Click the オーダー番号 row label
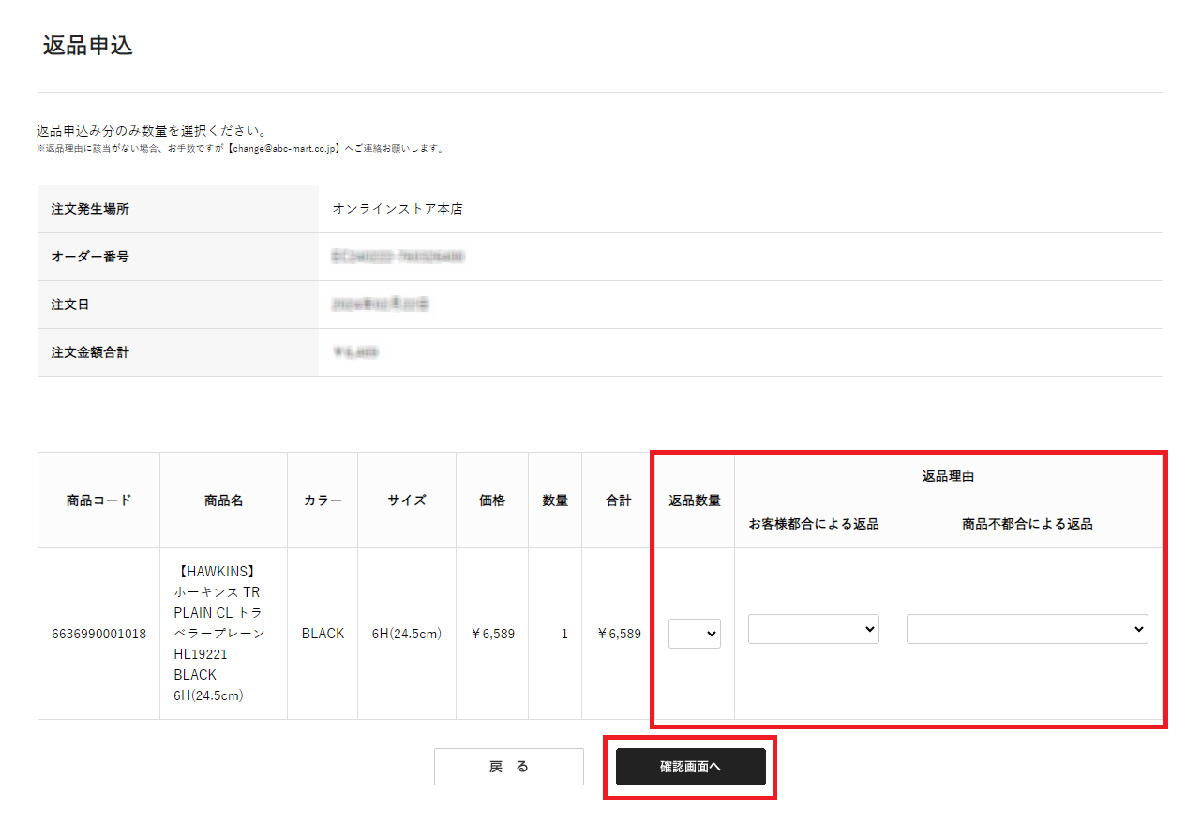The height and width of the screenshot is (839, 1200). click(90, 257)
